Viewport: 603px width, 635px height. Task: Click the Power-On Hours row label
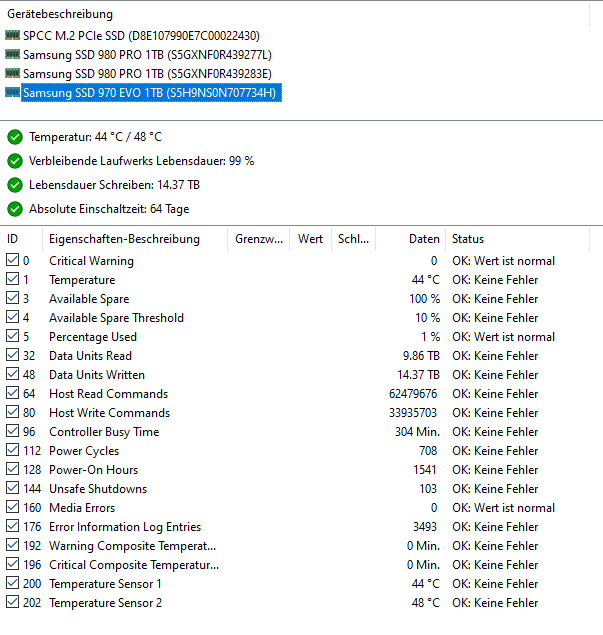tap(94, 470)
